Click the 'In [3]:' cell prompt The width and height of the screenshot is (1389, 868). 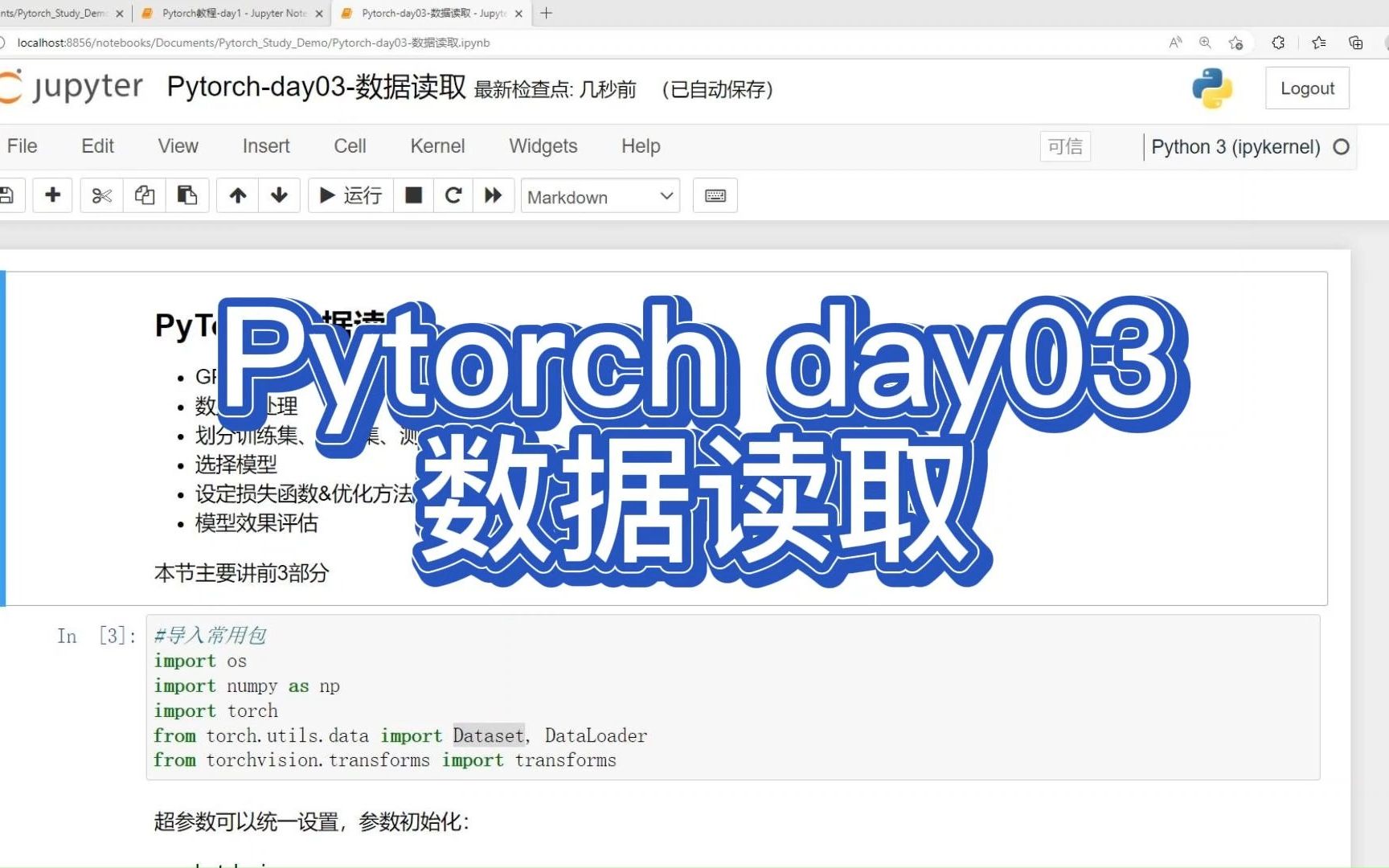(96, 637)
